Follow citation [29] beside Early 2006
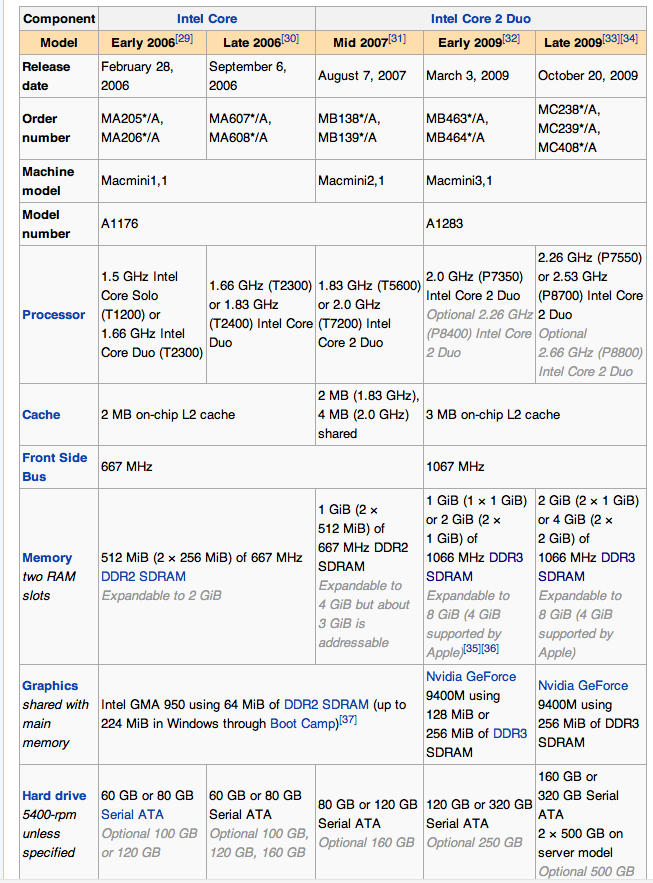 184,38
